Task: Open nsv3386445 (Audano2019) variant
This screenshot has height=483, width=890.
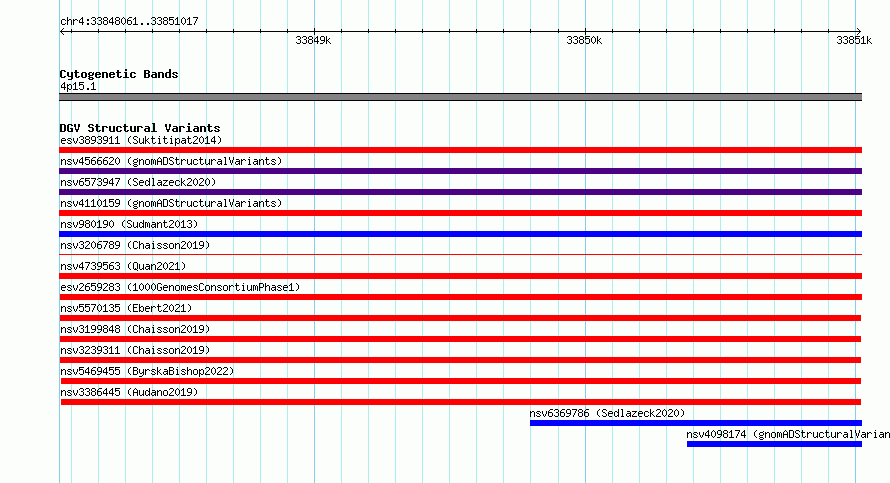Action: coord(129,392)
